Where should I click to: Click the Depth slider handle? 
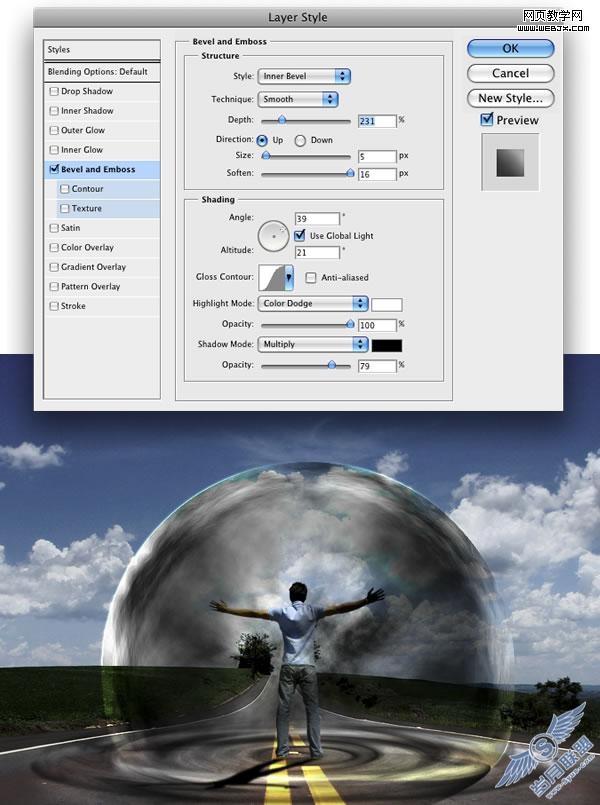[x=282, y=120]
